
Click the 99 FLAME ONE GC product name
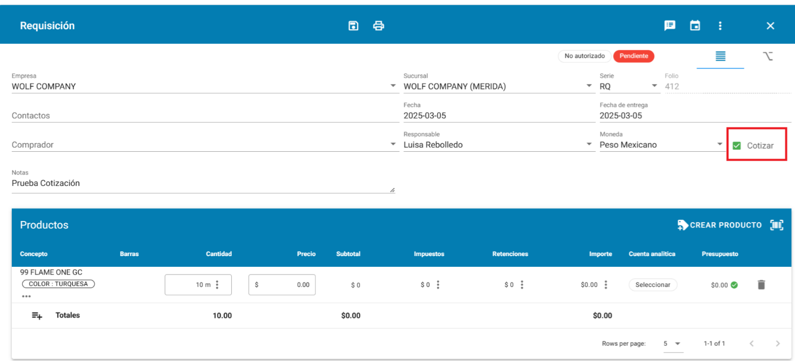pyautogui.click(x=51, y=272)
